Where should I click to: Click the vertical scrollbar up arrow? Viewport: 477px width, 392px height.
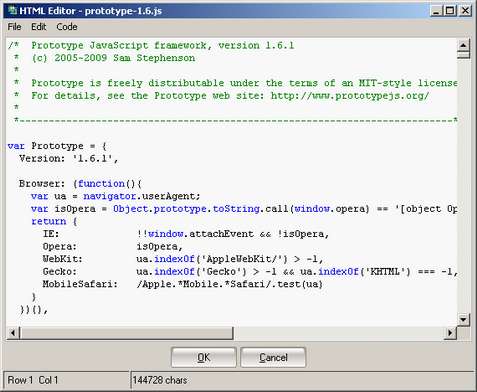(463, 45)
